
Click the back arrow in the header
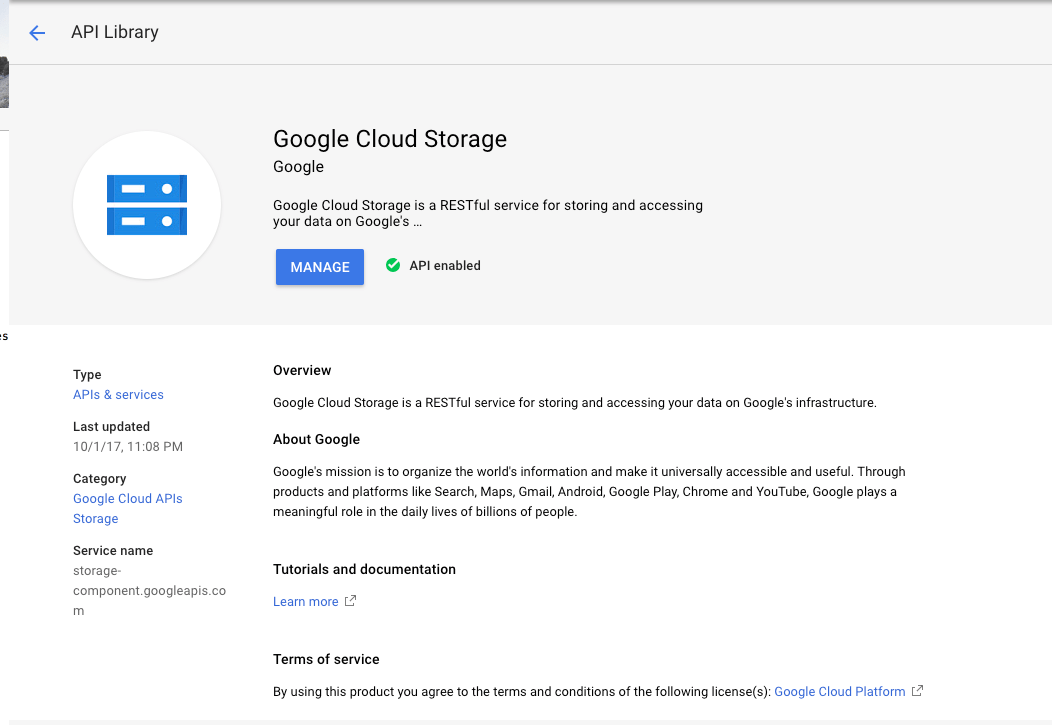(x=37, y=33)
